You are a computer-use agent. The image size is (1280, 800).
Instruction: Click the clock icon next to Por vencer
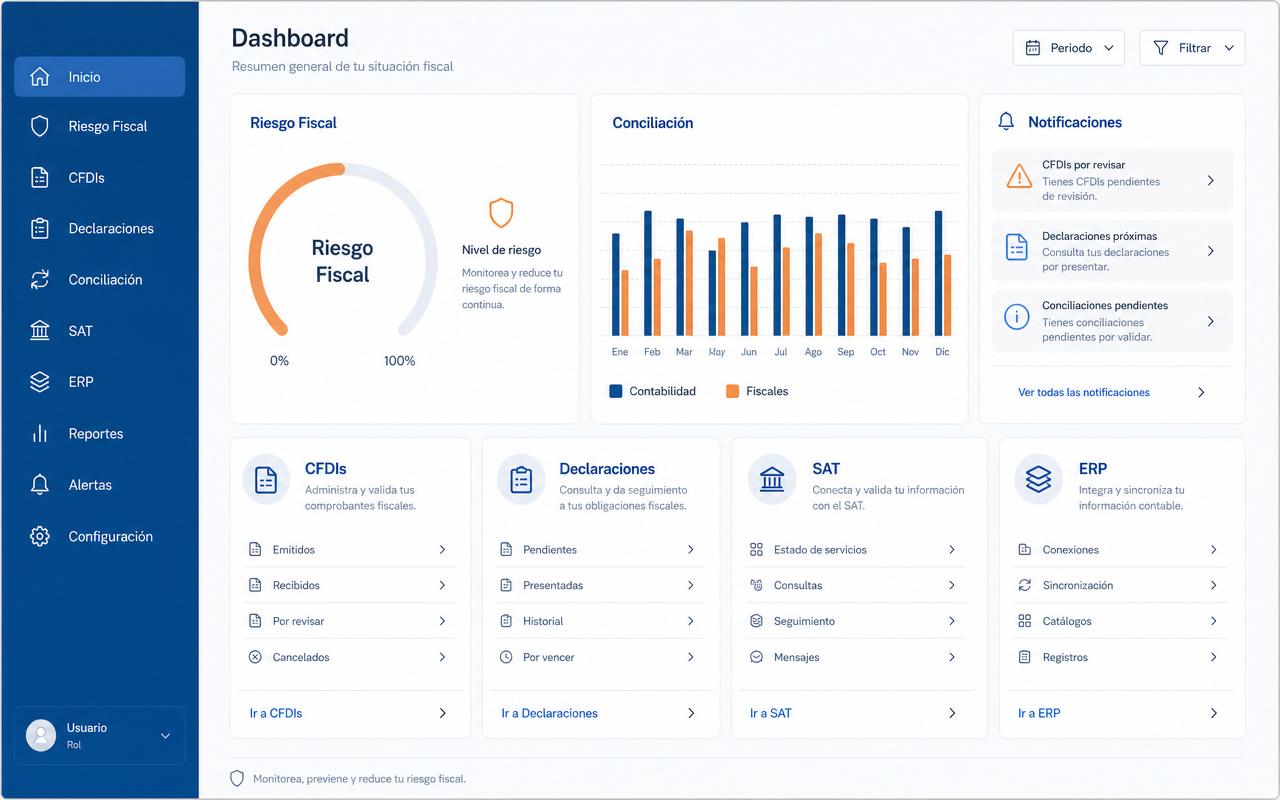pyautogui.click(x=506, y=657)
